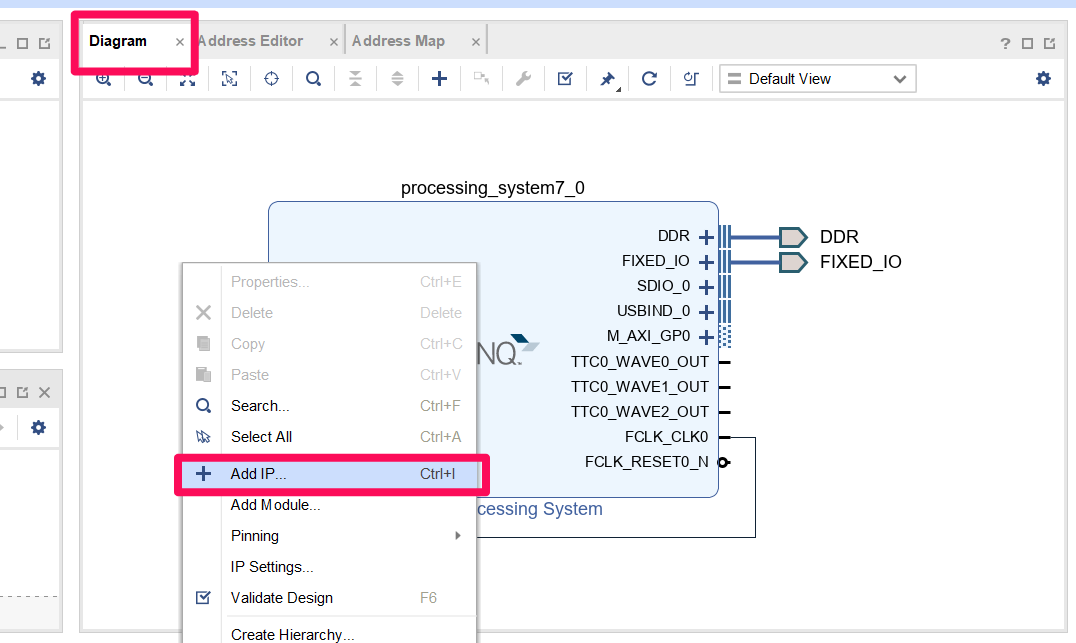Switch to the Diagram tab
Image resolution: width=1076 pixels, height=643 pixels.
click(118, 41)
